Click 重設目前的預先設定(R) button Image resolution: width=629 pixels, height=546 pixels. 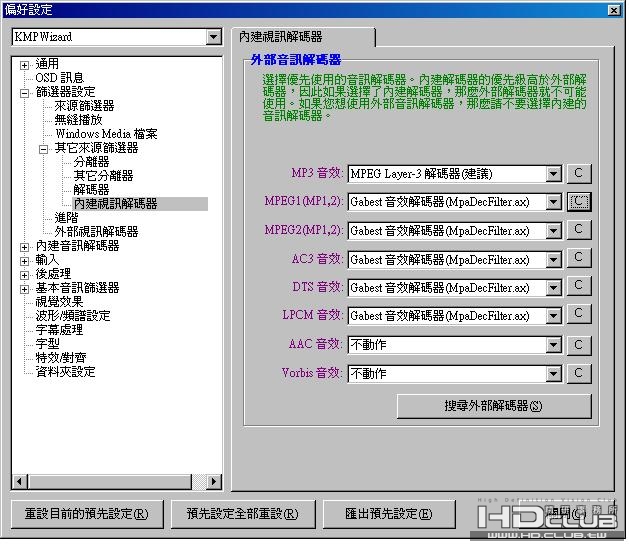87,515
